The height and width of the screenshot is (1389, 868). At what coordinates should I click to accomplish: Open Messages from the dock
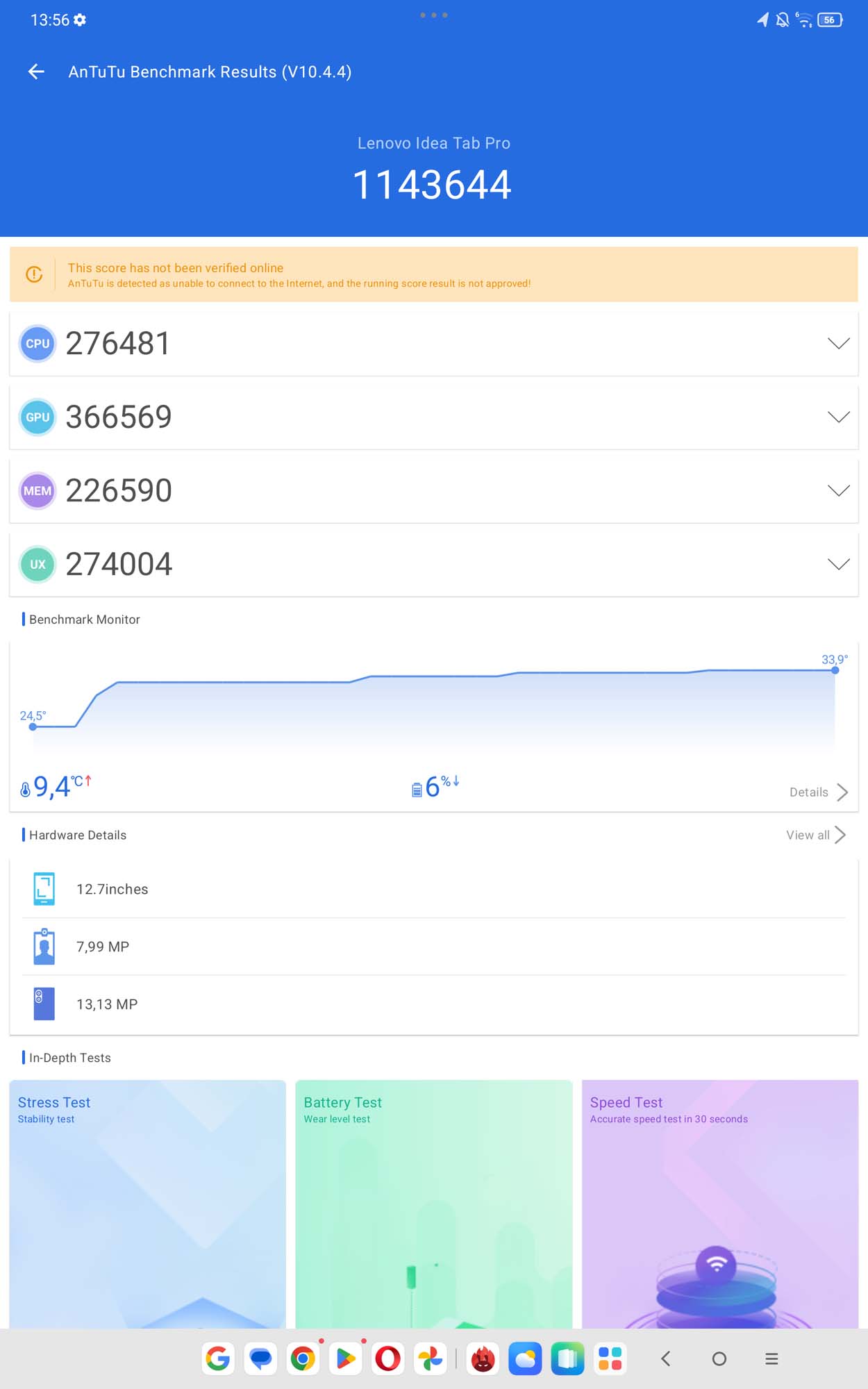coord(260,1358)
